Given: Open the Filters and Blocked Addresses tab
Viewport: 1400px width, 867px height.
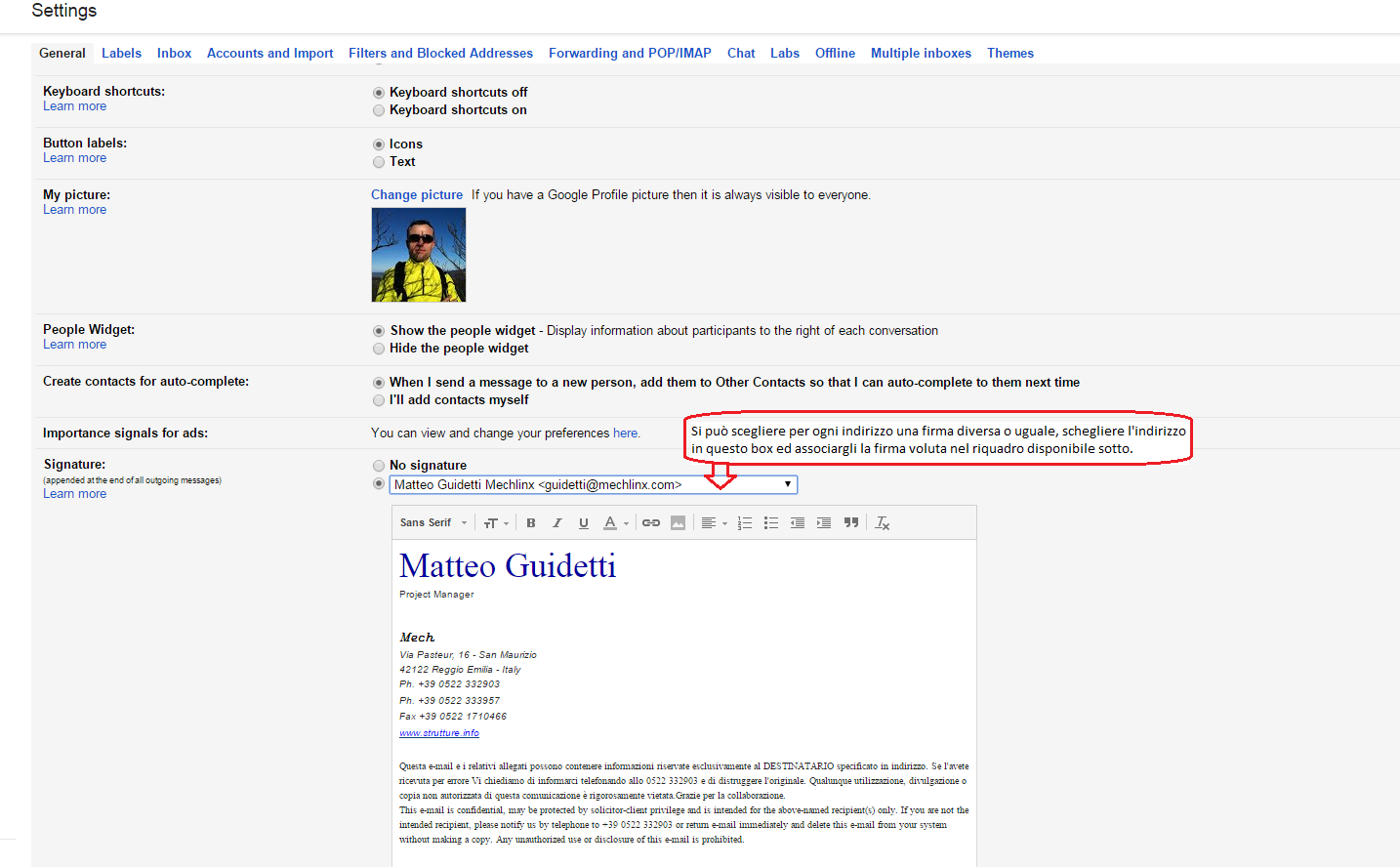Looking at the screenshot, I should (440, 54).
